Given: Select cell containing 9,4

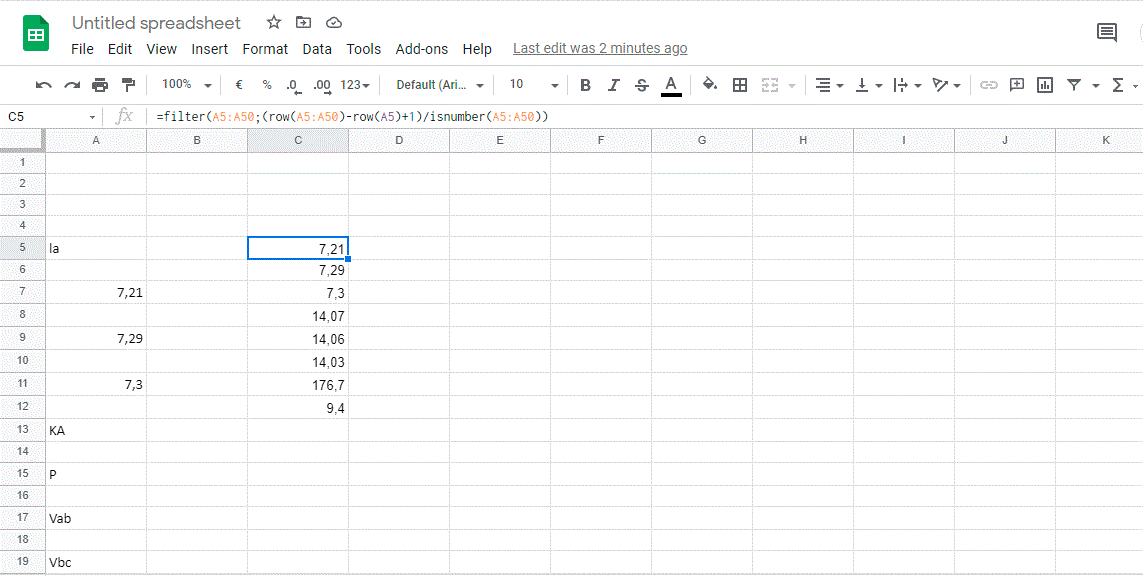Looking at the screenshot, I should 298,408.
